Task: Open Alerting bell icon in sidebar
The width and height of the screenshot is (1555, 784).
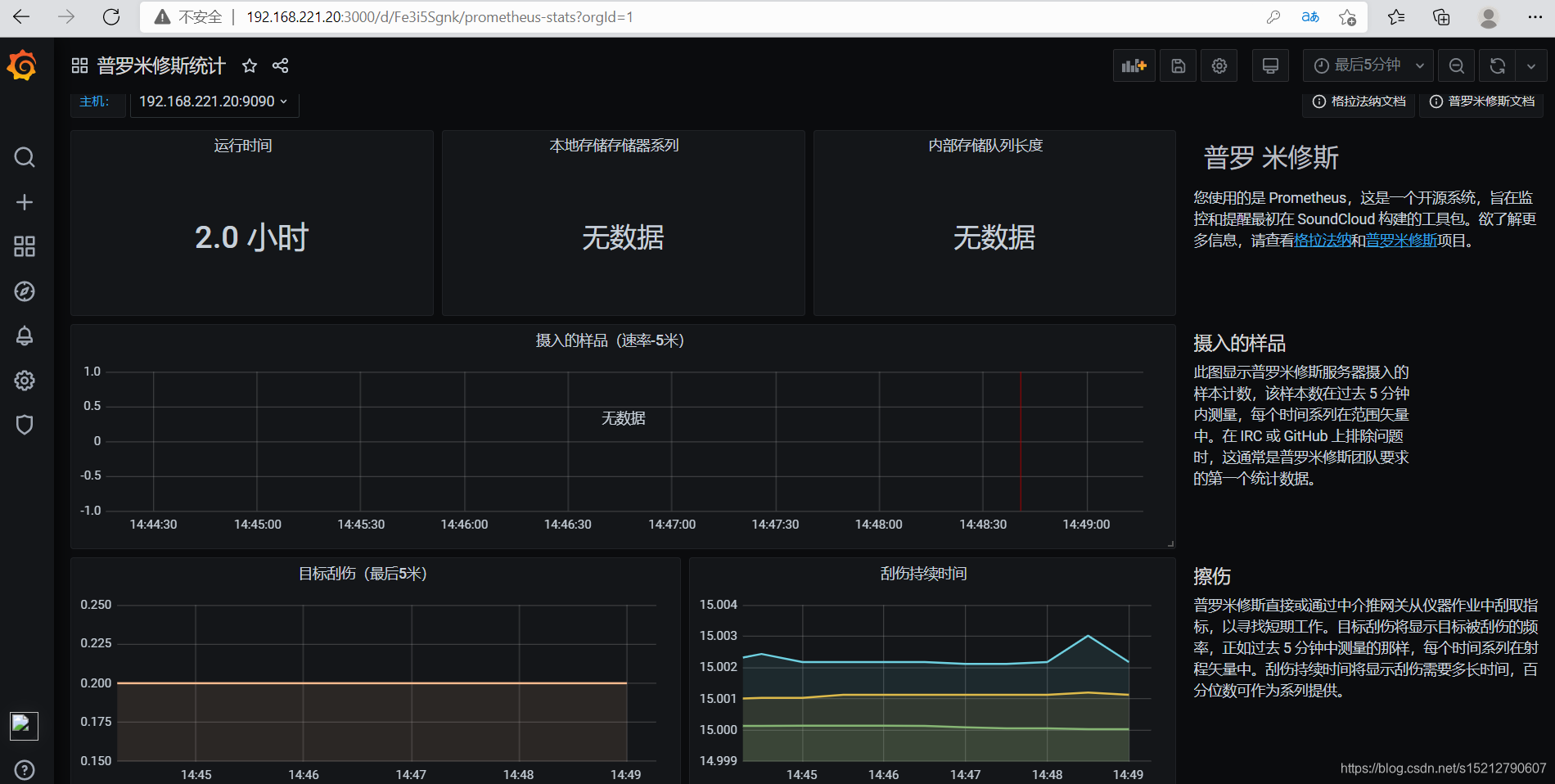Action: coord(25,336)
